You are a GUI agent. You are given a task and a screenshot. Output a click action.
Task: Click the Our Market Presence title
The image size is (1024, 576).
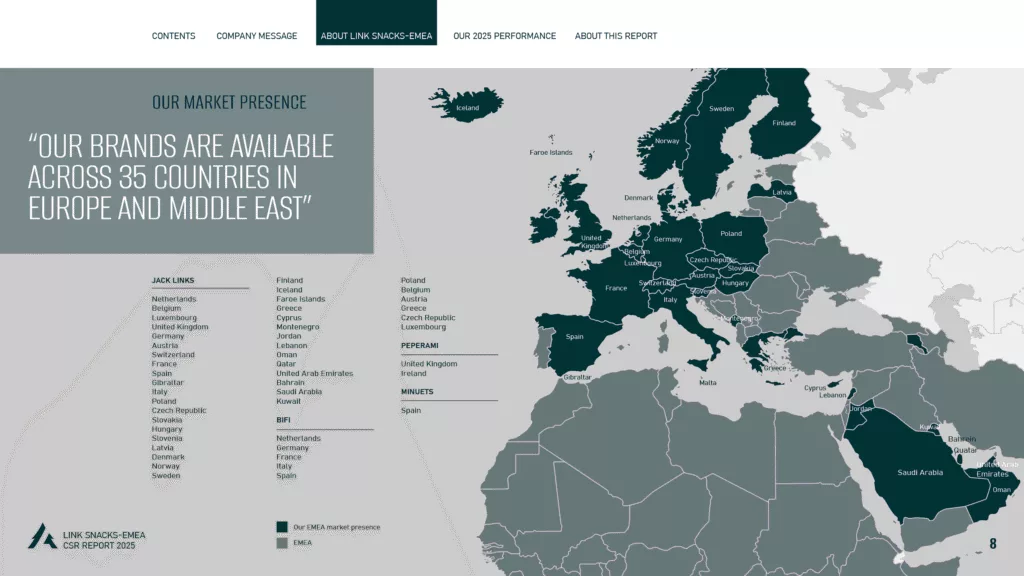229,103
